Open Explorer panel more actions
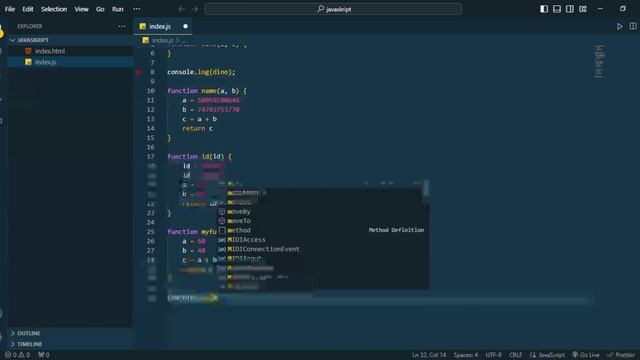 pyautogui.click(x=122, y=26)
